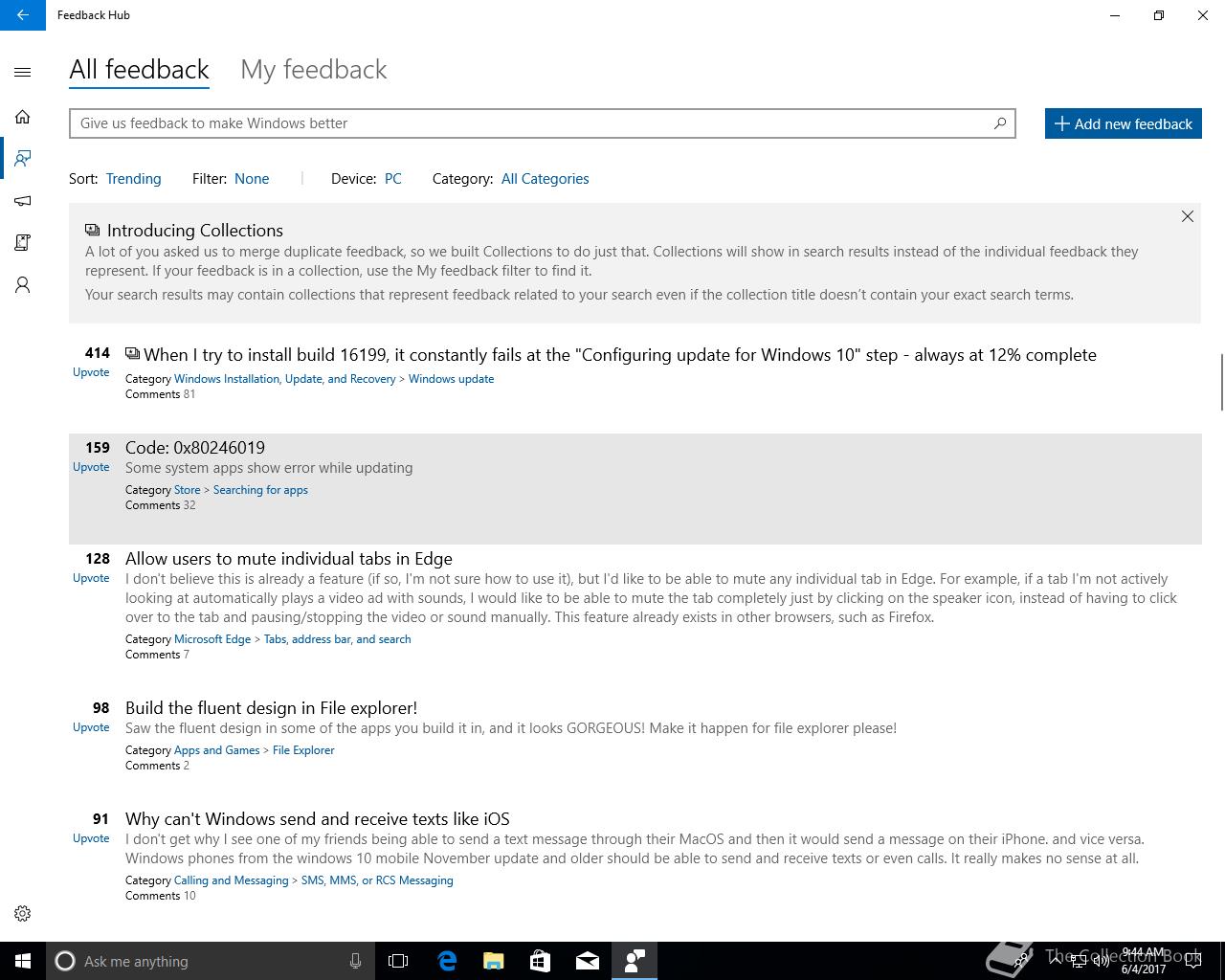The width and height of the screenshot is (1225, 980).
Task: Open Microsoft Edge from the taskbar
Action: pos(447,961)
